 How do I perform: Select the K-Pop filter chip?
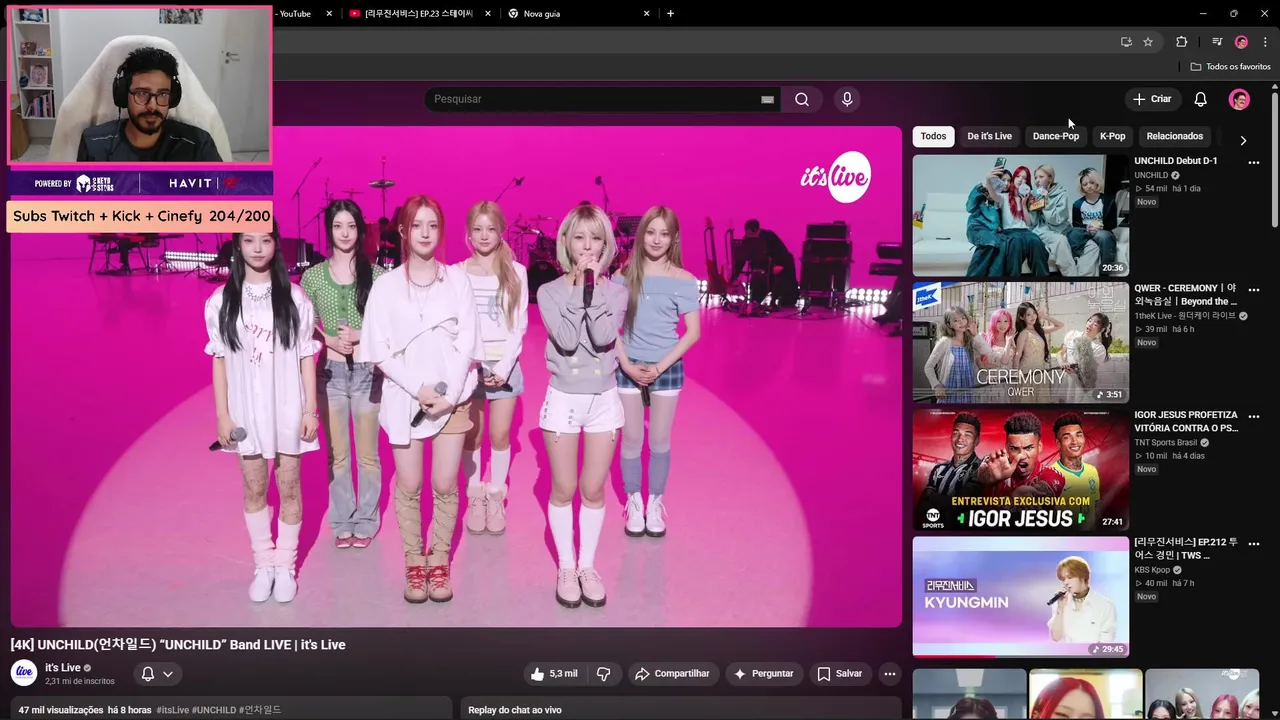point(1112,136)
